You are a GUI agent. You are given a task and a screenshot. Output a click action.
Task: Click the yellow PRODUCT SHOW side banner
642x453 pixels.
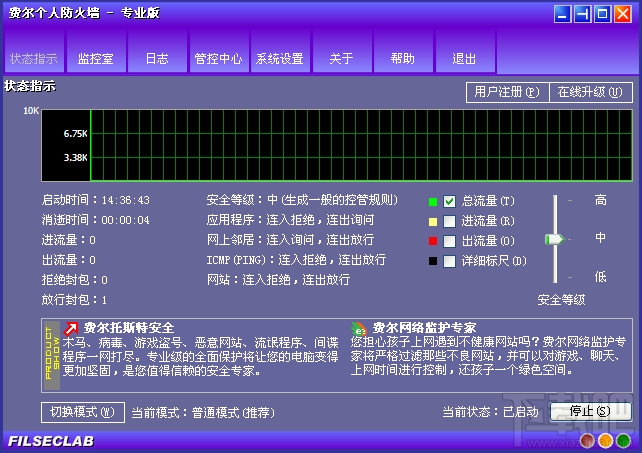tap(52, 355)
